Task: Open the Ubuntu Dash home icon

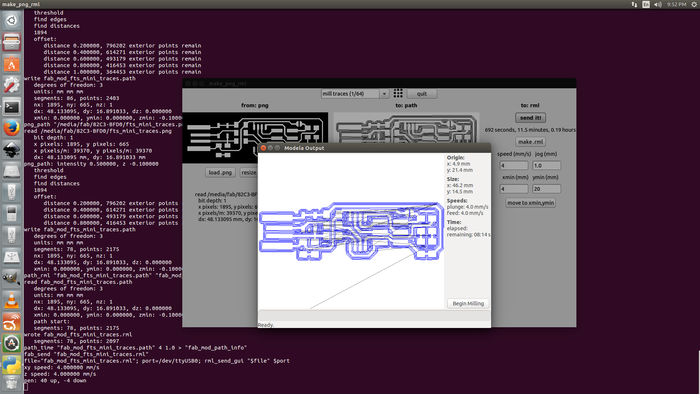Action: coord(12,21)
